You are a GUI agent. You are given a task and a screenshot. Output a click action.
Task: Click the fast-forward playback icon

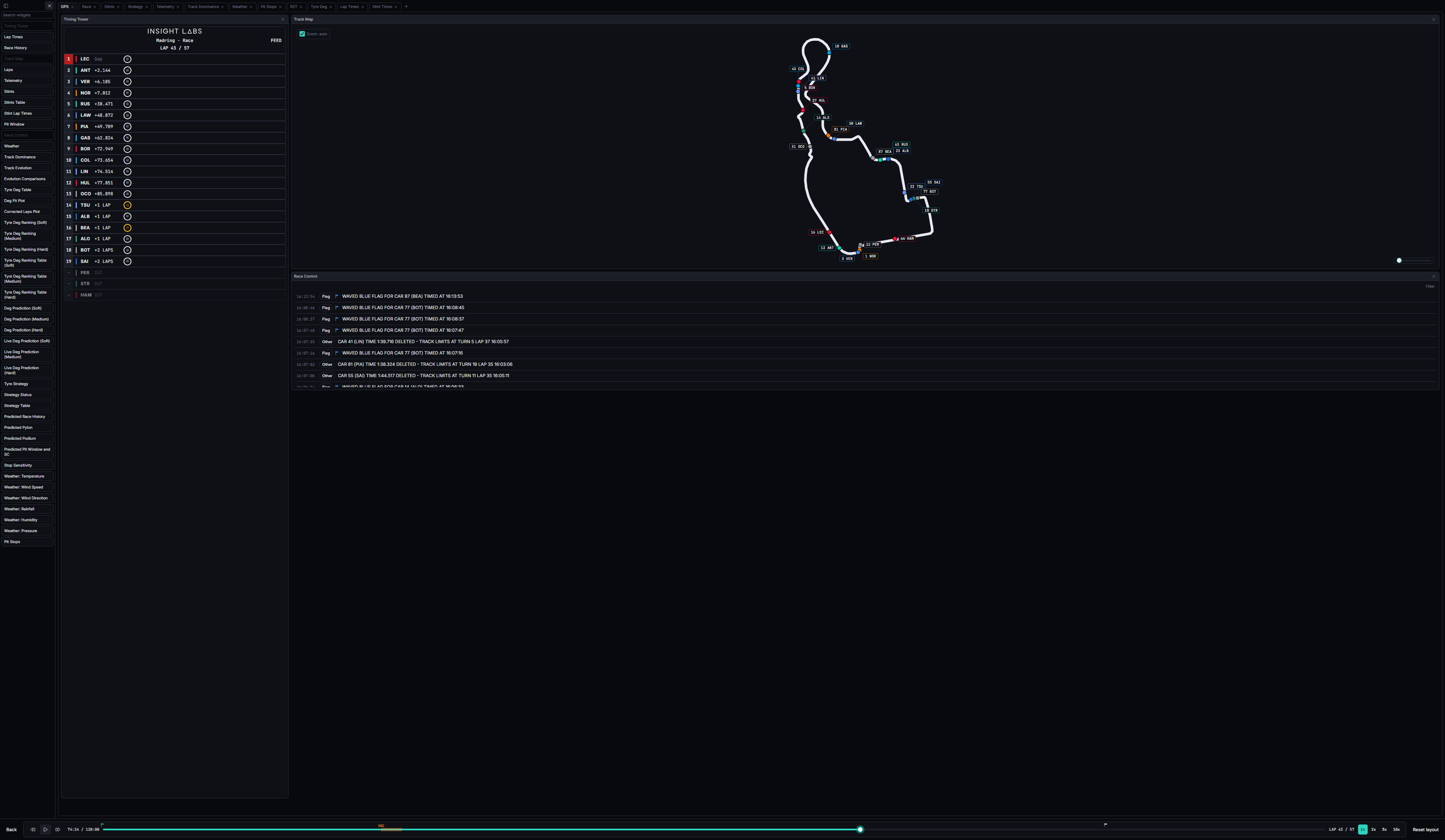point(58,829)
